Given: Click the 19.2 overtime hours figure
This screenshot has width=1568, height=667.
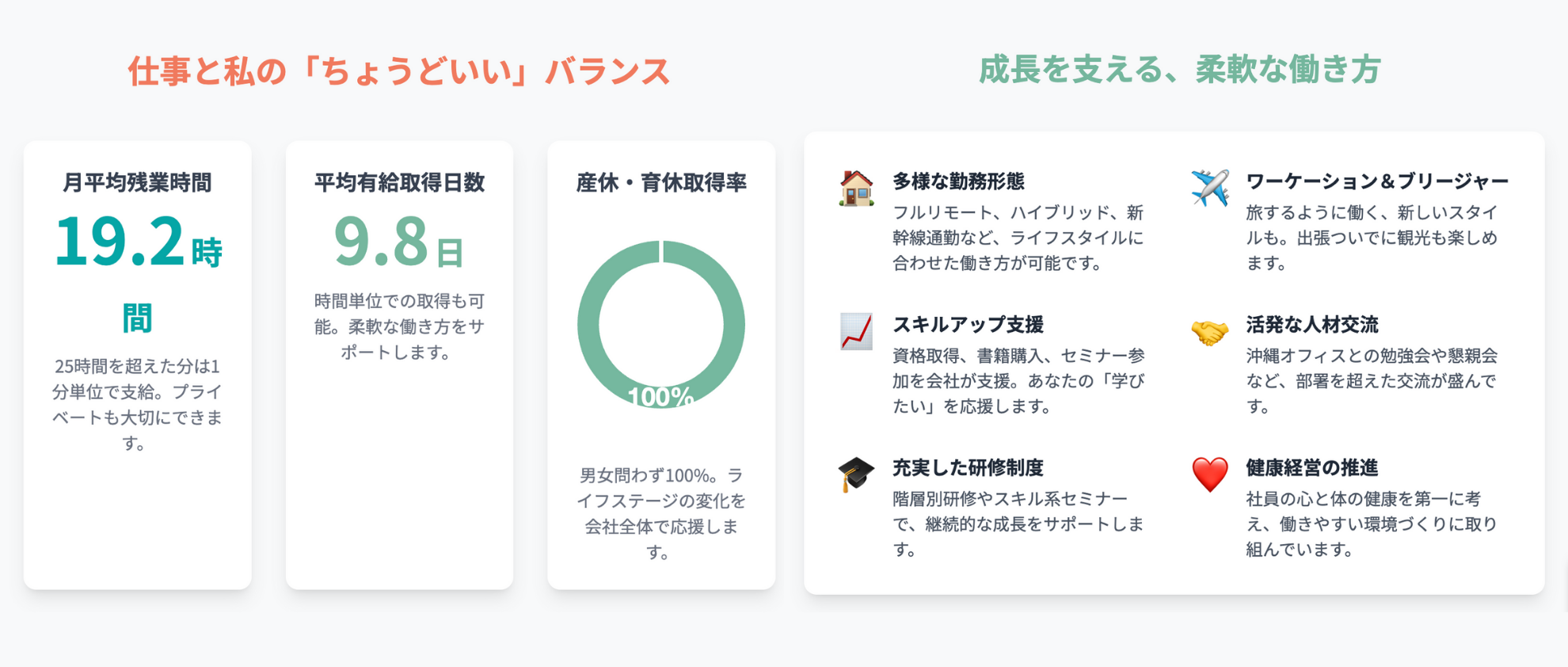Looking at the screenshot, I should click(x=119, y=242).
